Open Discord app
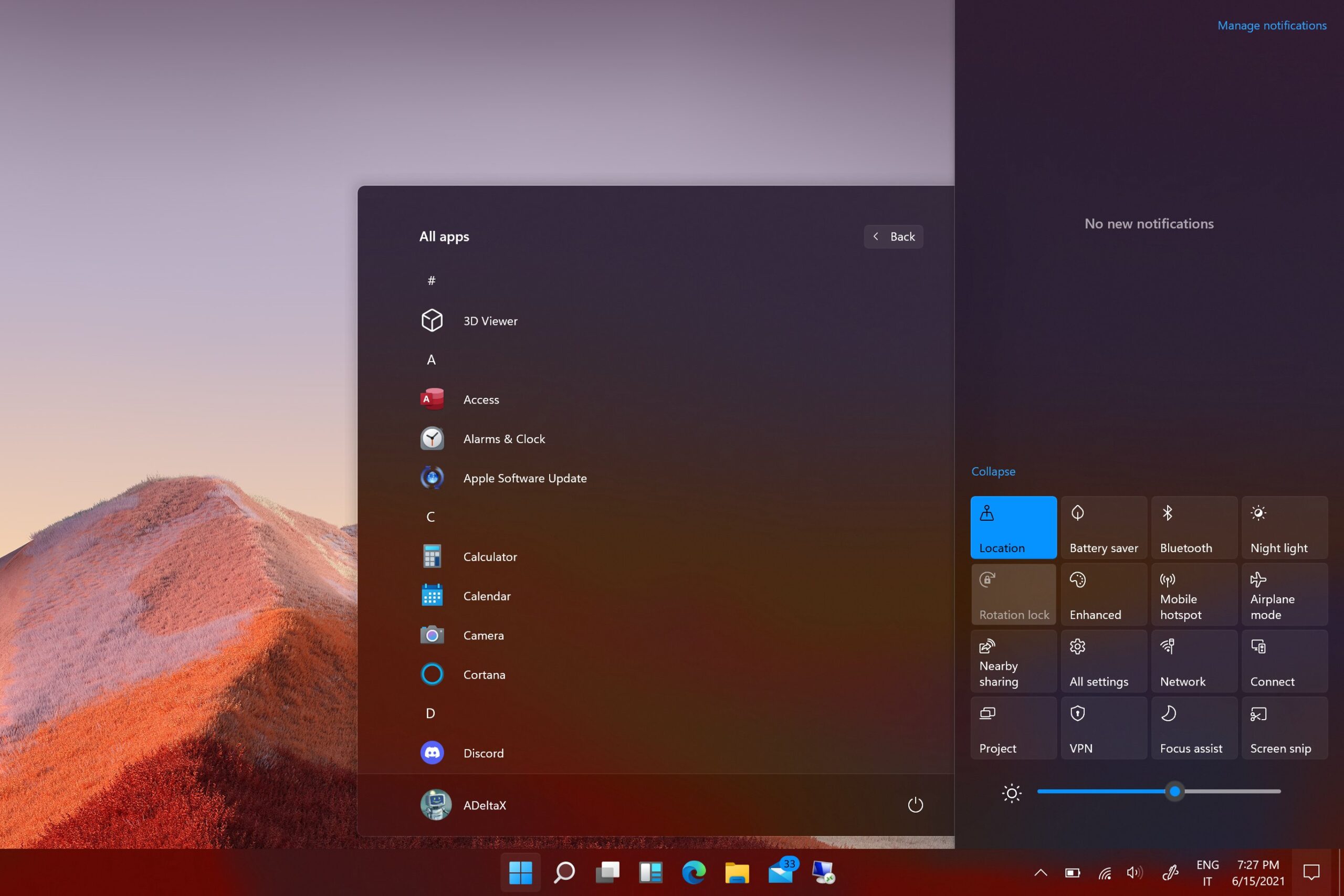Screen dimensions: 1344x896 pos(483,753)
